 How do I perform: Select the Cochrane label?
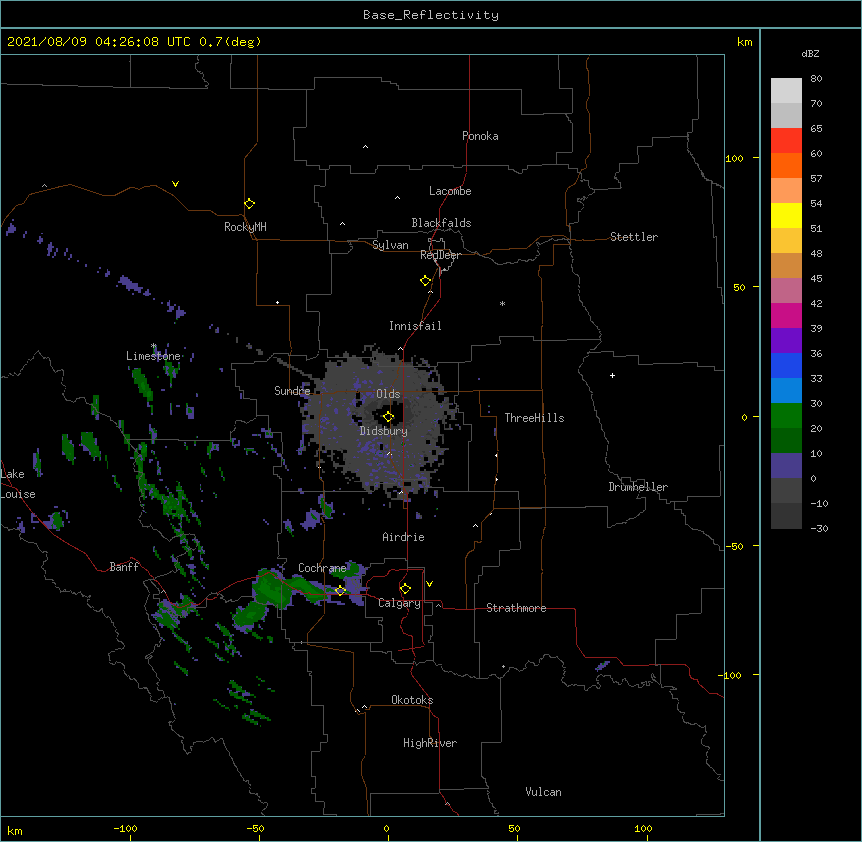[x=322, y=568]
